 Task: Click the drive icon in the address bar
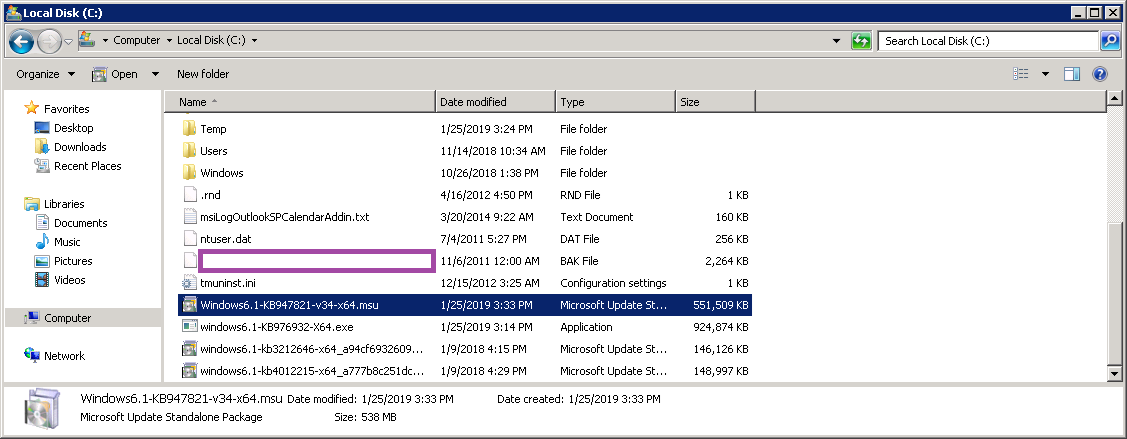pyautogui.click(x=86, y=40)
